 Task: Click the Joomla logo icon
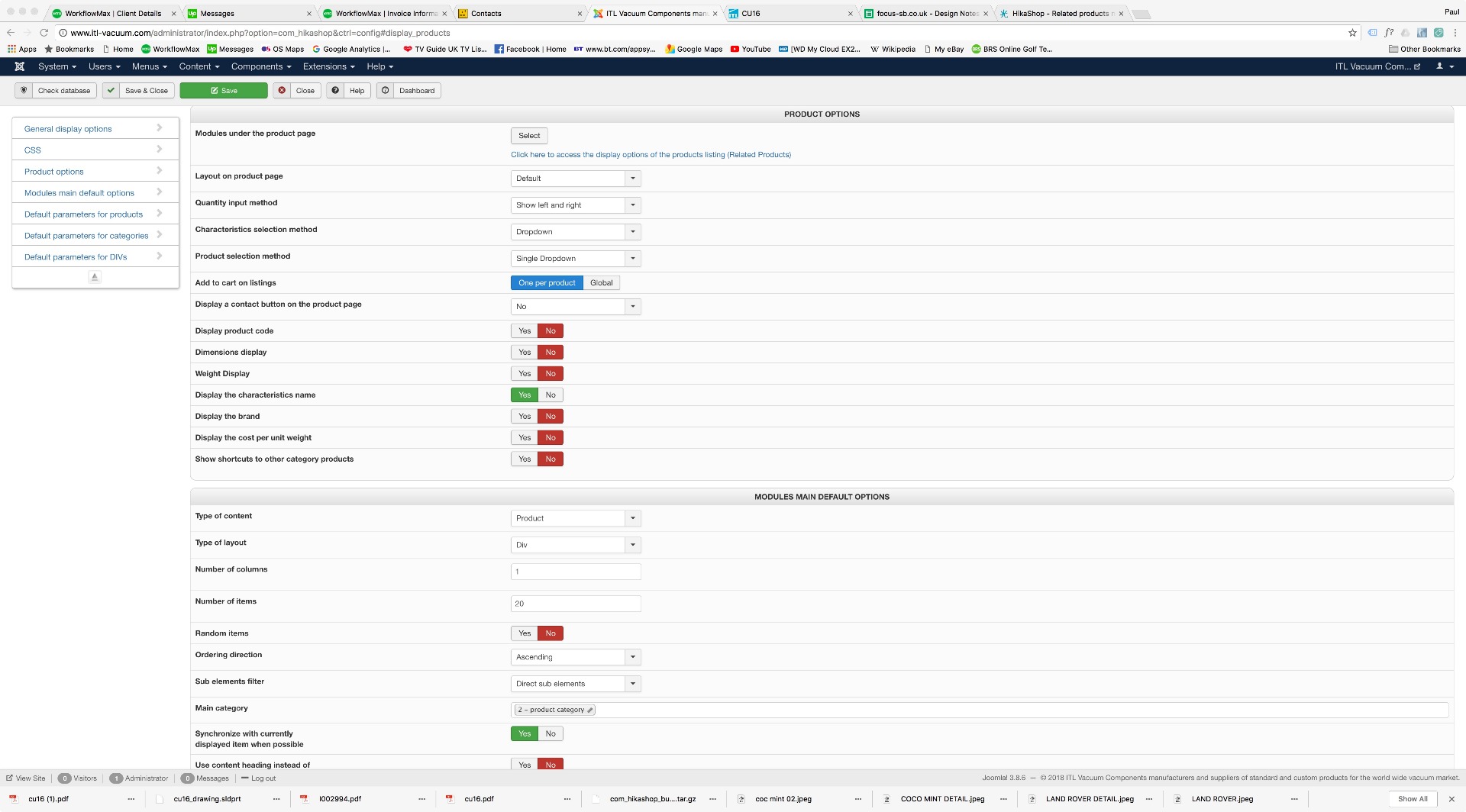coord(20,66)
